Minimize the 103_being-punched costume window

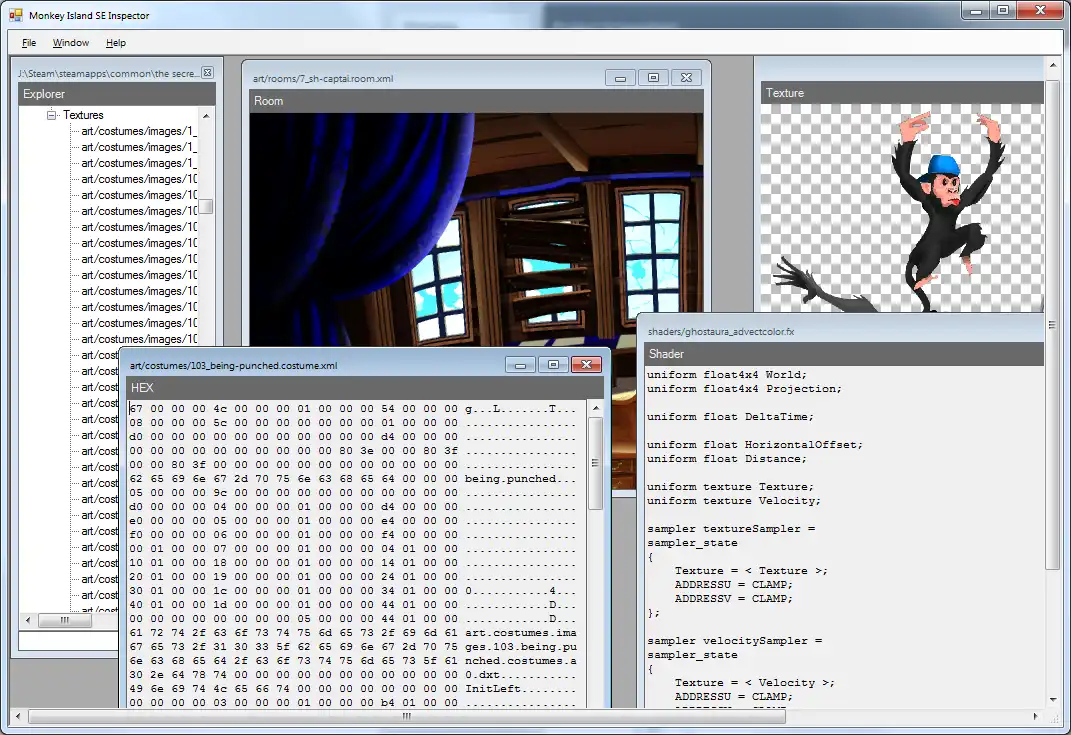point(520,365)
